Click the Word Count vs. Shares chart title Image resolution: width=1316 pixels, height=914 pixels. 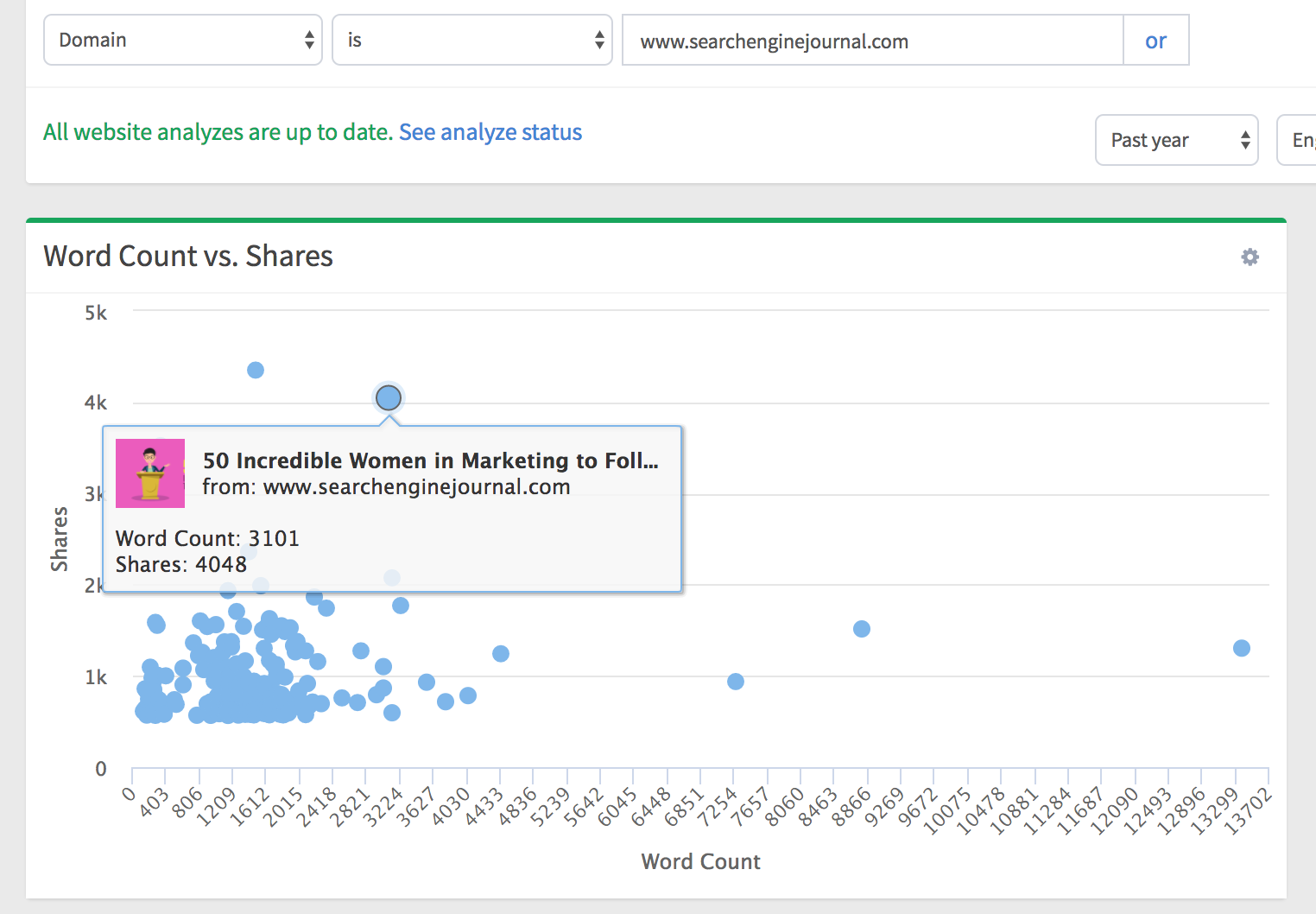188,257
